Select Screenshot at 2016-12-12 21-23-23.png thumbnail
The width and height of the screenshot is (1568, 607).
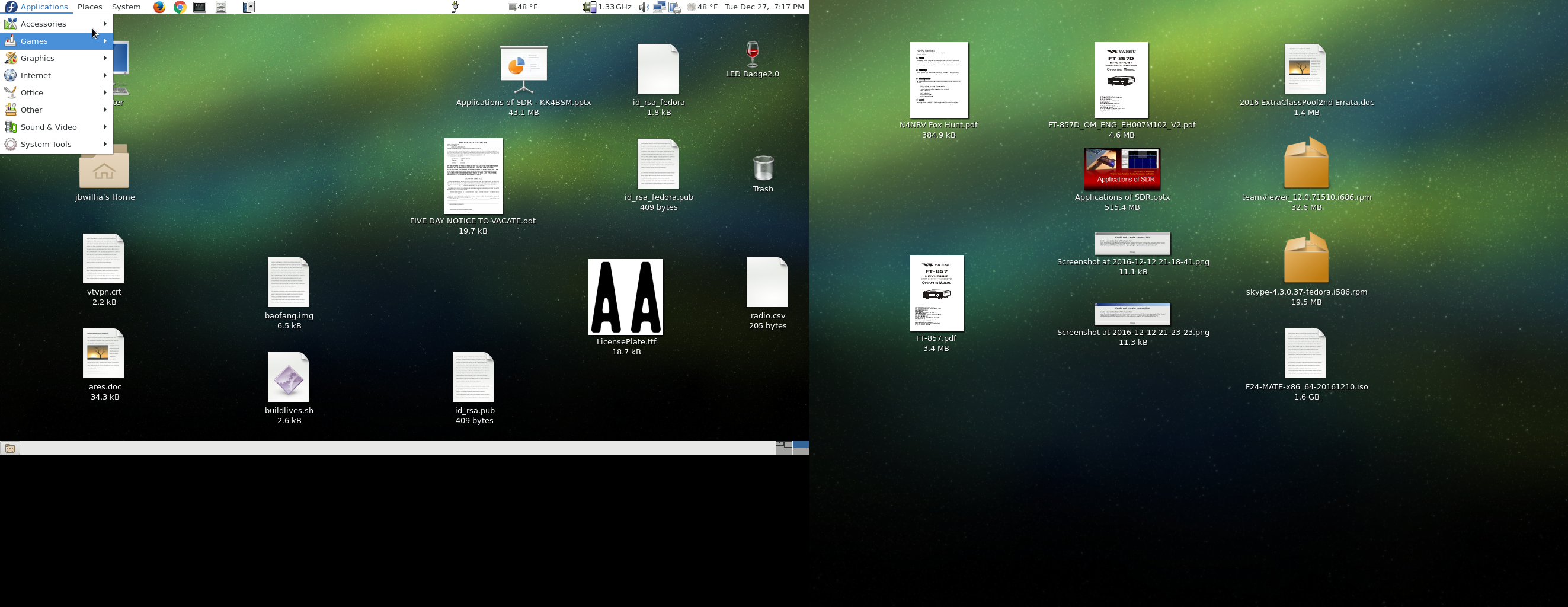(1132, 314)
